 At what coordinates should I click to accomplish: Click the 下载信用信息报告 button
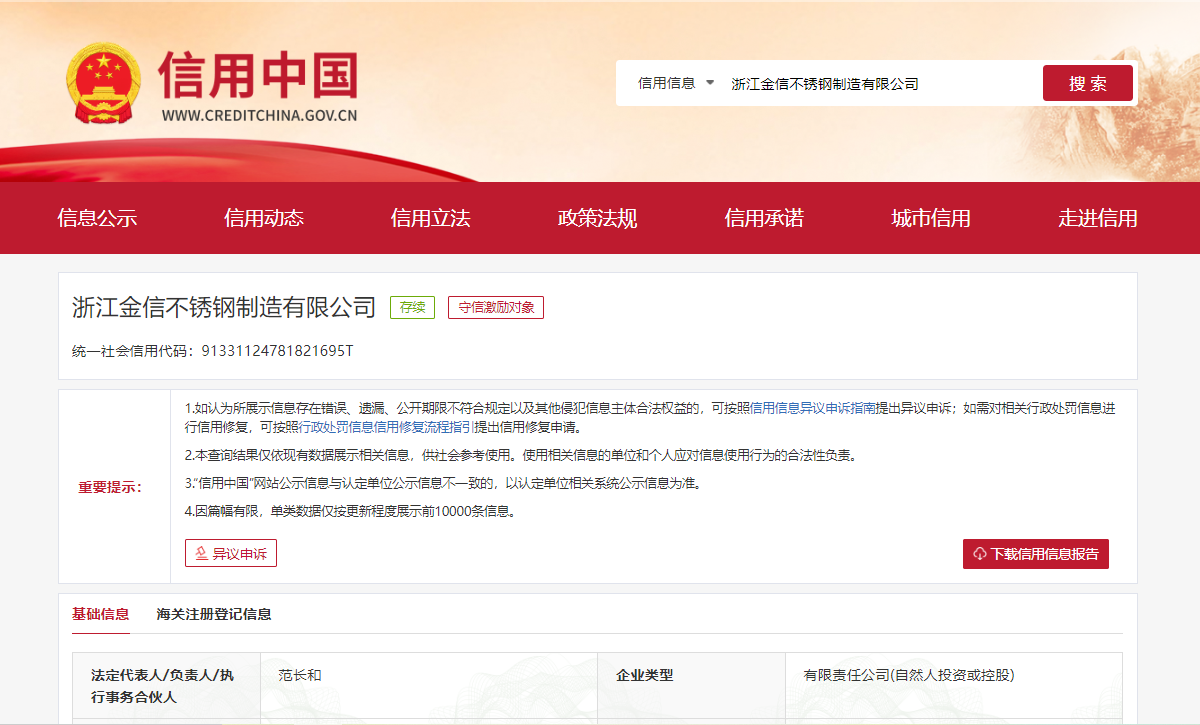pos(1036,554)
